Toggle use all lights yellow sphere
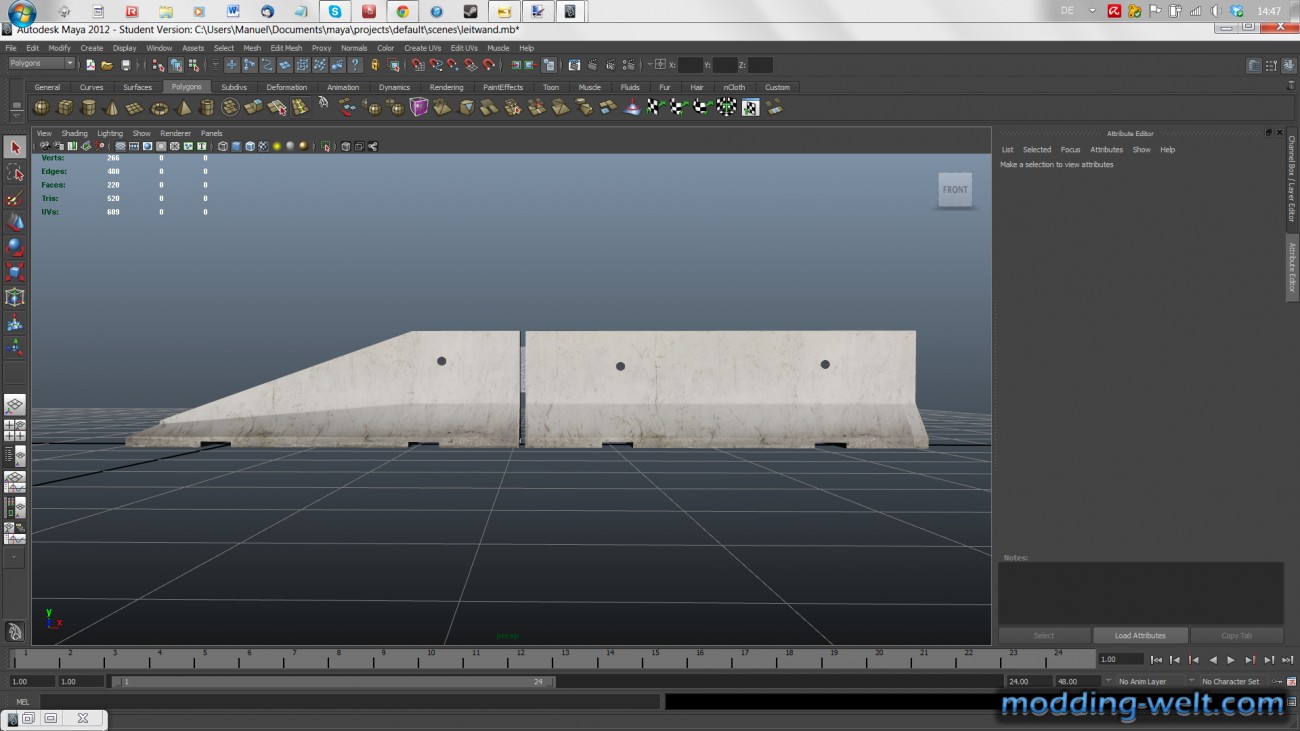Image resolution: width=1300 pixels, height=731 pixels. [x=277, y=146]
